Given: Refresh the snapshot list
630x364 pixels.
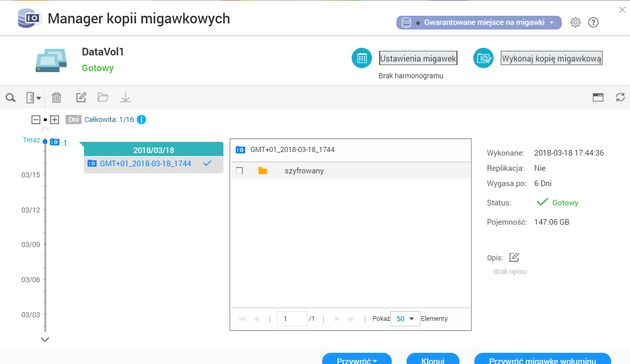Looking at the screenshot, I should click(620, 97).
